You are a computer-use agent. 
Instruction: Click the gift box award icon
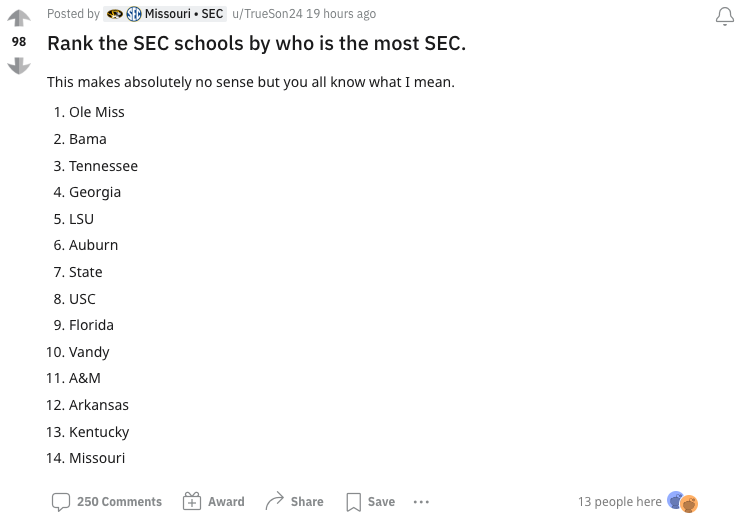pos(192,502)
